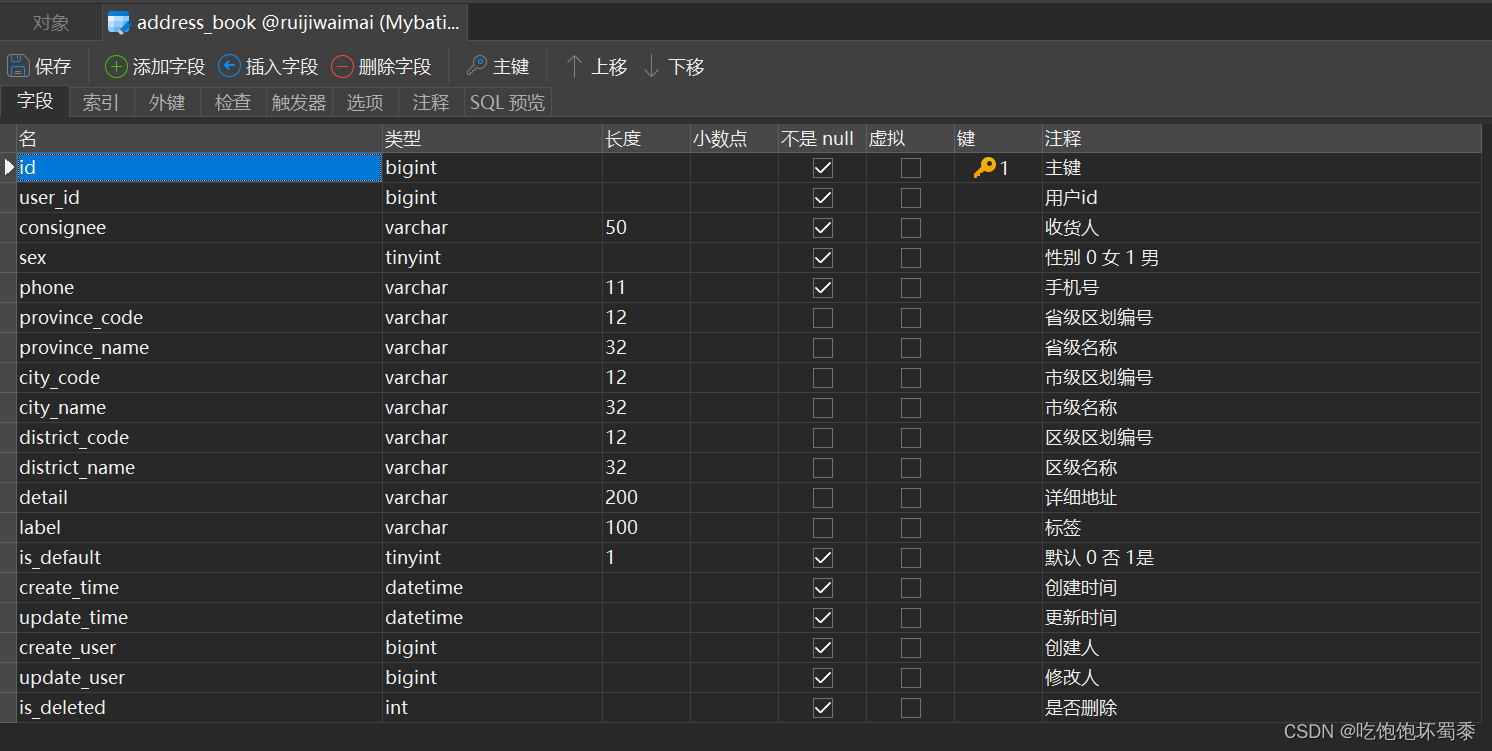Screen dimensions: 1492x751
Task: Click the Primary Key key icon in toolbar
Action: 477,67
